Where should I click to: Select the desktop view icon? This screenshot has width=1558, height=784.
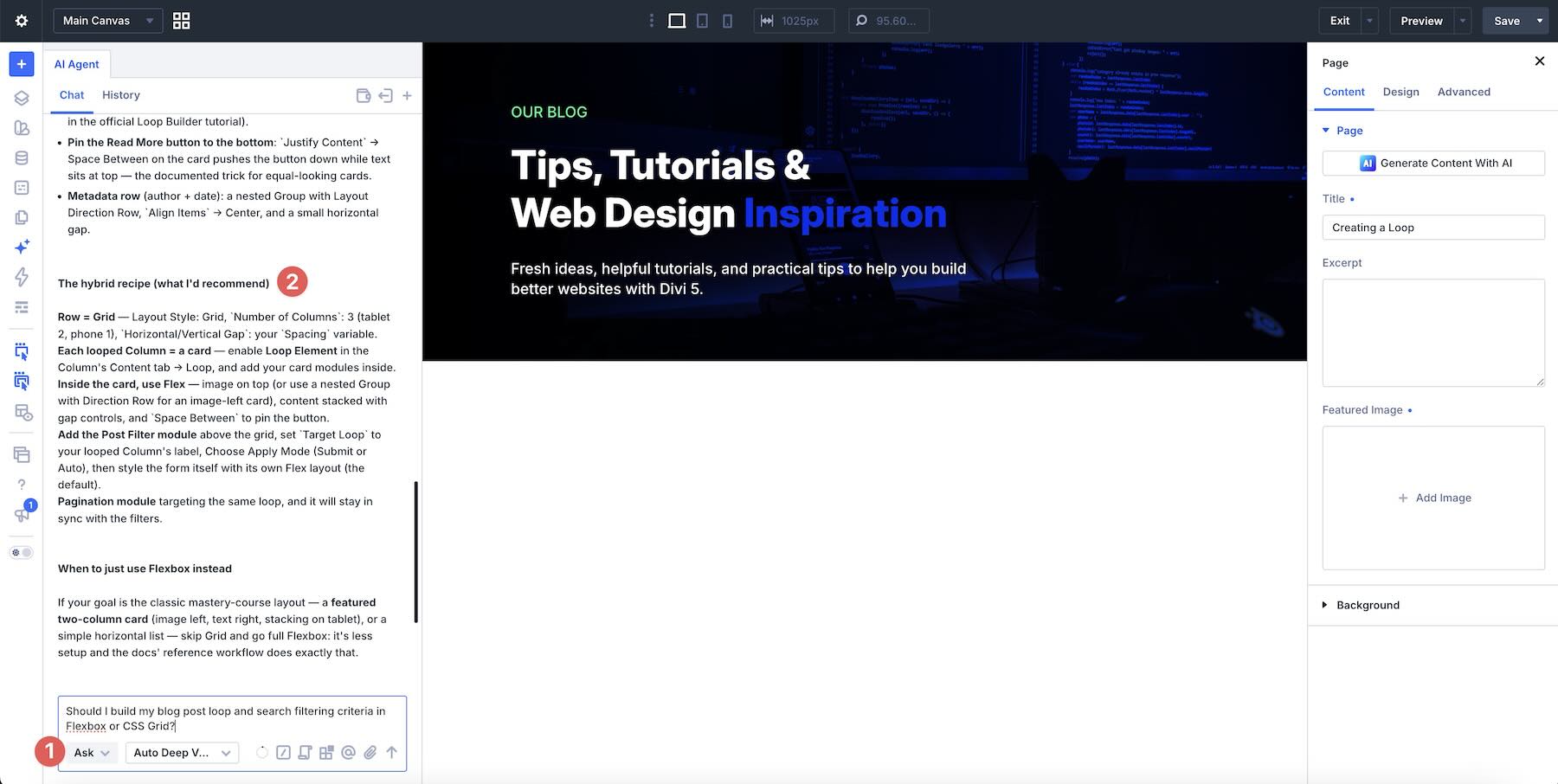pyautogui.click(x=677, y=21)
